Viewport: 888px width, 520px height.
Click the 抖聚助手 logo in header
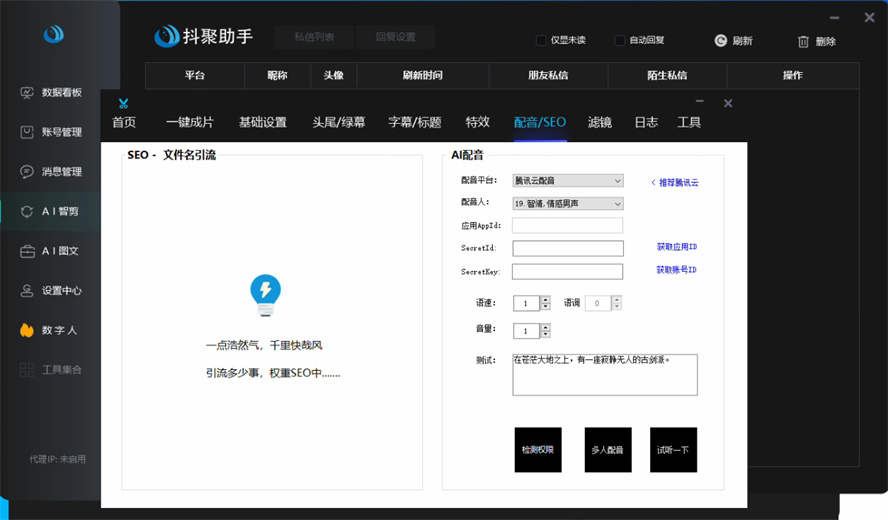[x=203, y=36]
